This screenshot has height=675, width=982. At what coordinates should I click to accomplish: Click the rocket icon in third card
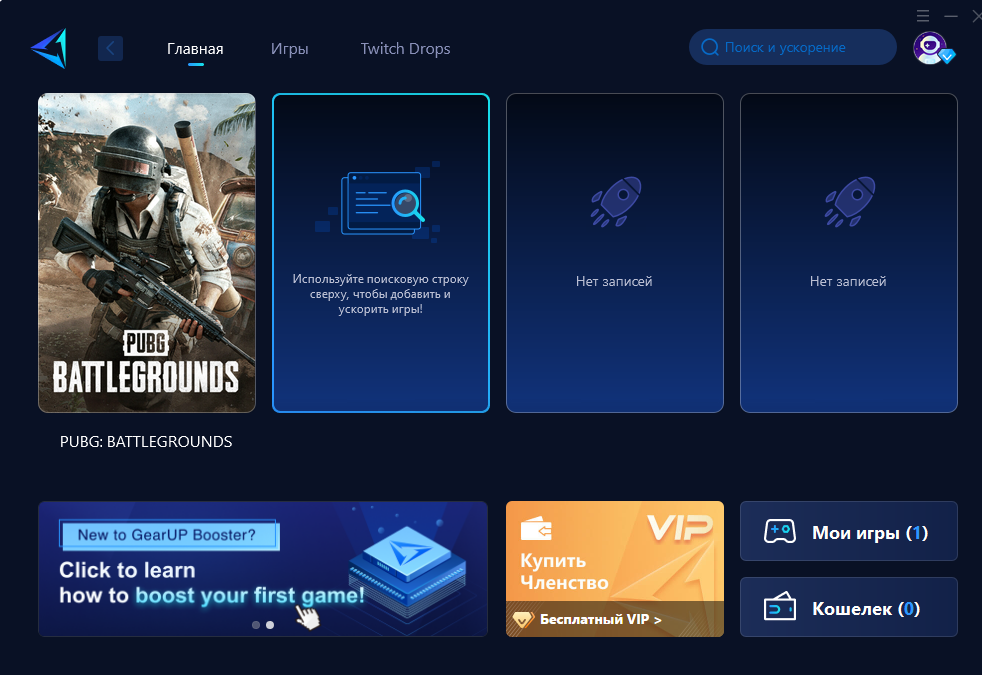click(x=616, y=202)
